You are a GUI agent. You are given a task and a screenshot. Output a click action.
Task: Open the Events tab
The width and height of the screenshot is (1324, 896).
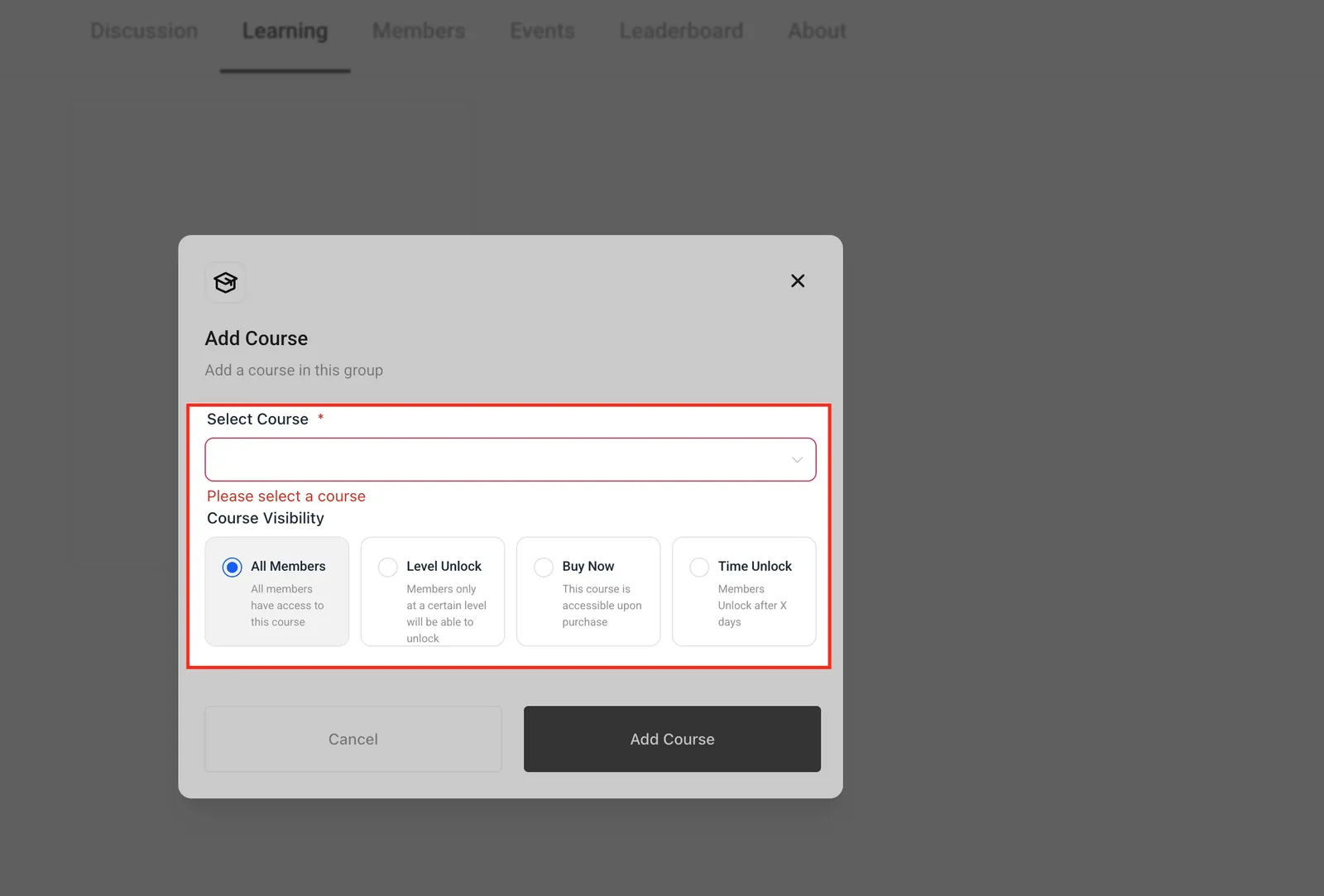pos(542,31)
